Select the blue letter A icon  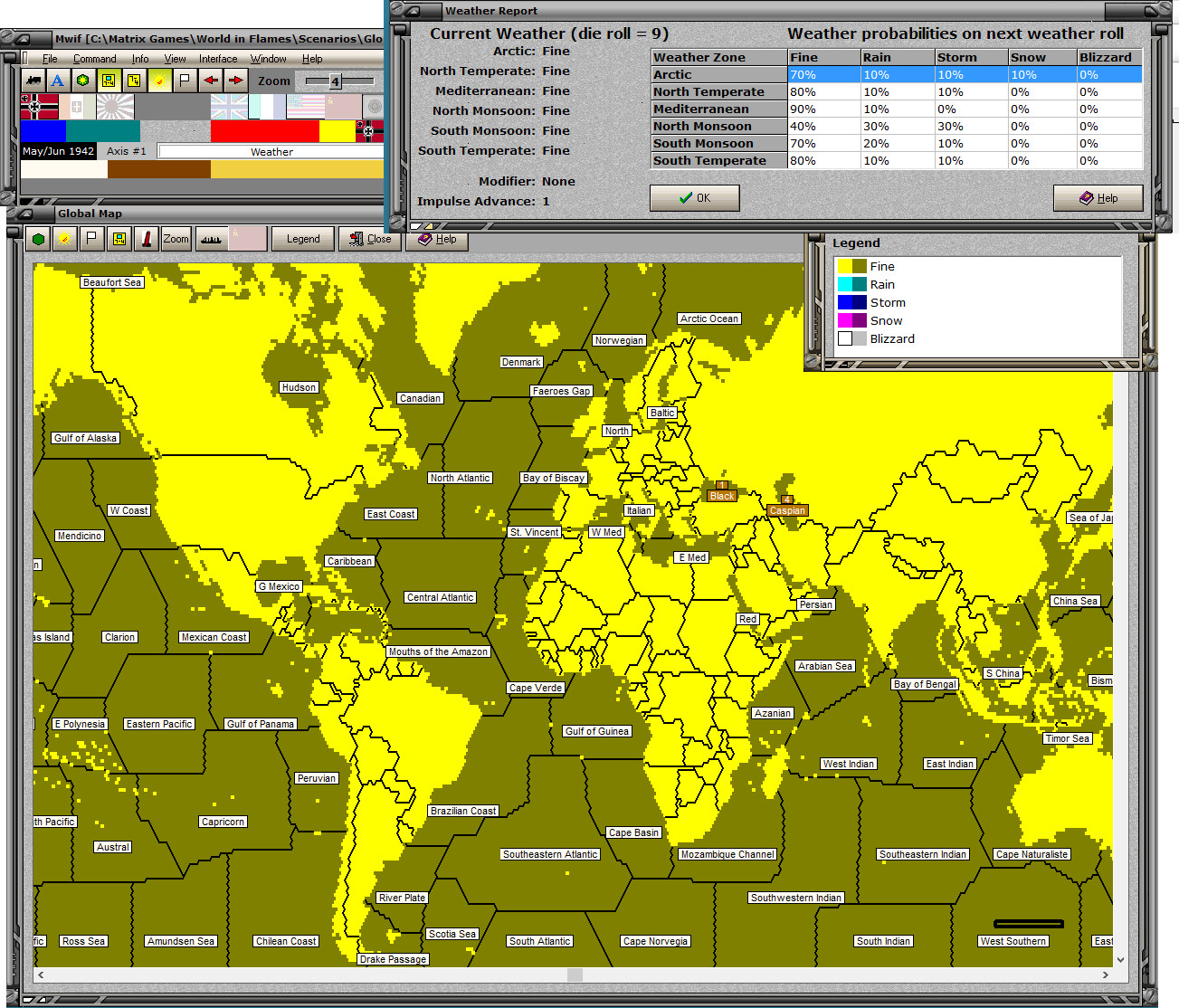click(x=57, y=81)
